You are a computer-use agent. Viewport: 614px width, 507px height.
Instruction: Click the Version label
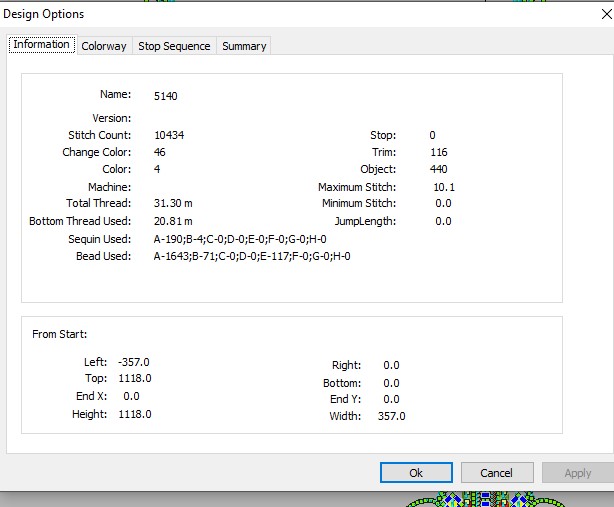coord(112,118)
